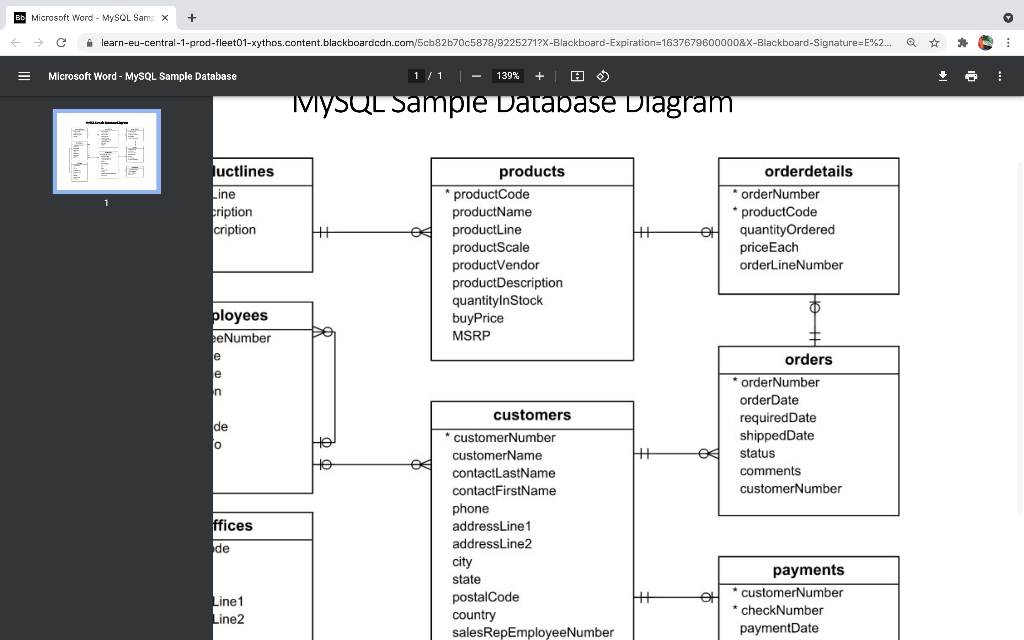The height and width of the screenshot is (640, 1024).
Task: Toggle the PDF thumbnail sidebar menu
Action: click(24, 75)
